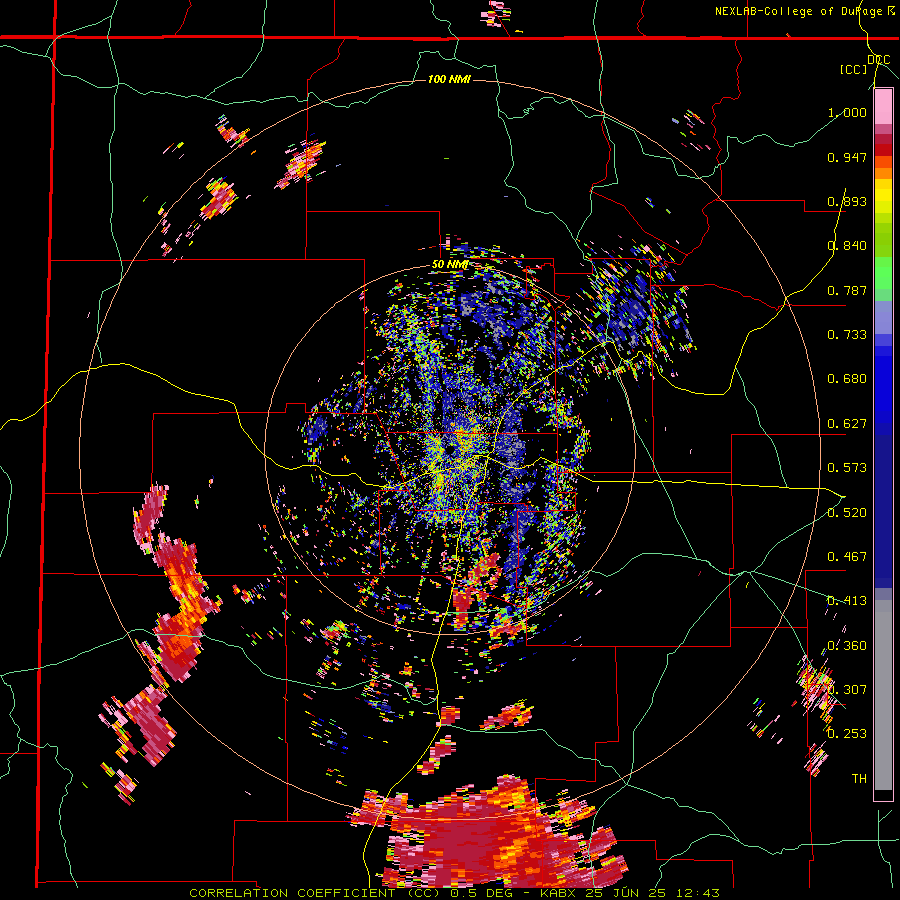Image resolution: width=900 pixels, height=900 pixels.
Task: Click the TH label at the bottom of the scale
Action: click(x=859, y=779)
